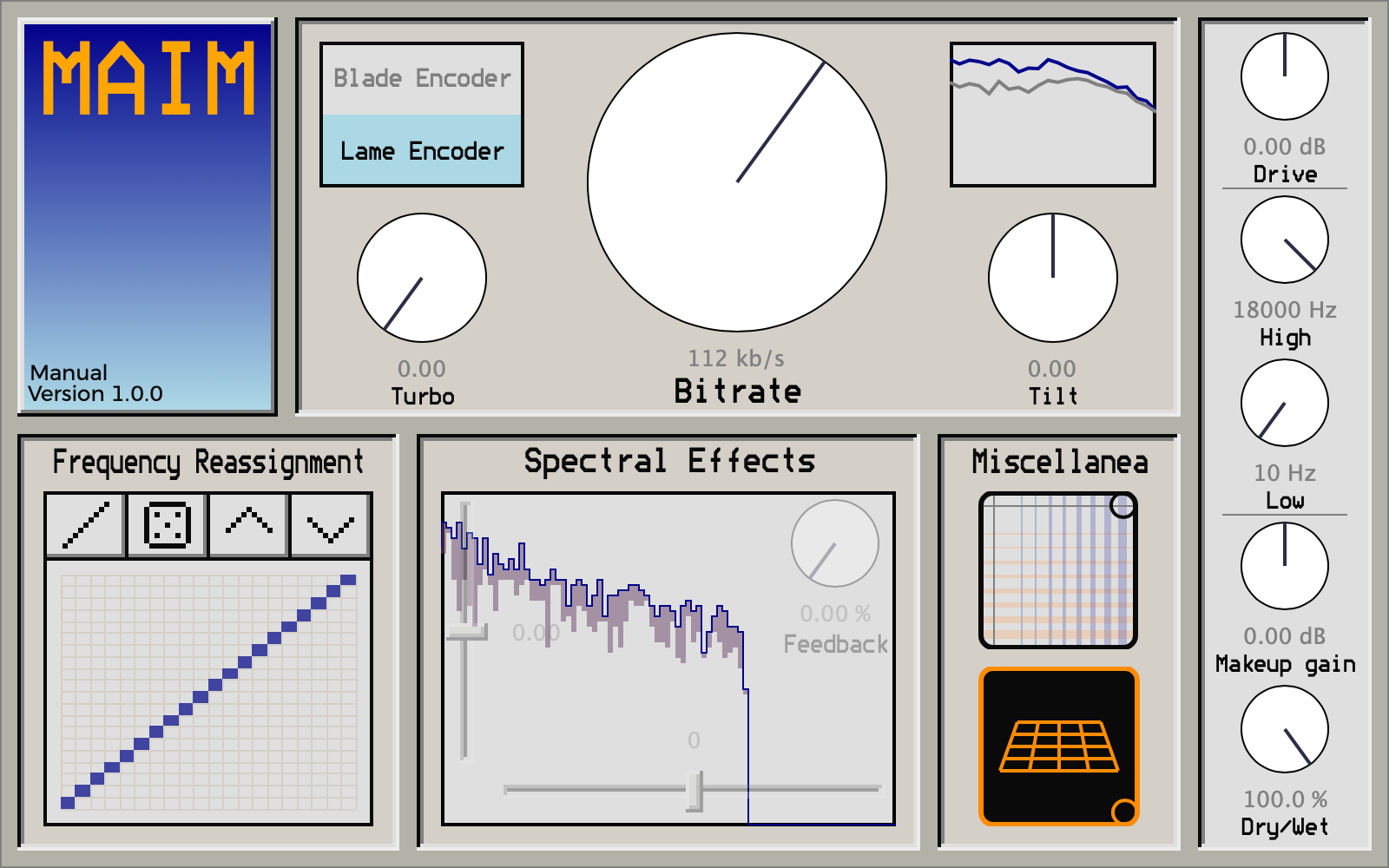Select the Blade Encoder option
Screen dimensions: 1389x868
pyautogui.click(x=422, y=79)
